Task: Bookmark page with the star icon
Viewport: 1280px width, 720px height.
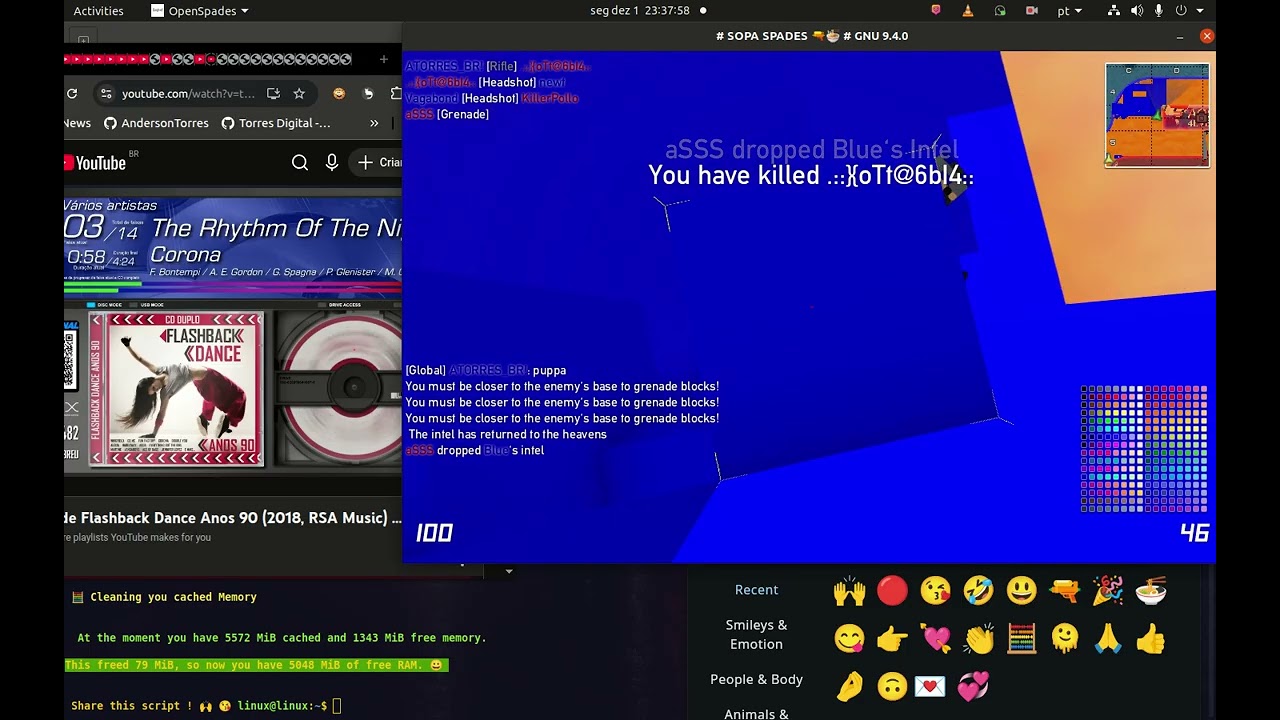Action: [x=299, y=94]
